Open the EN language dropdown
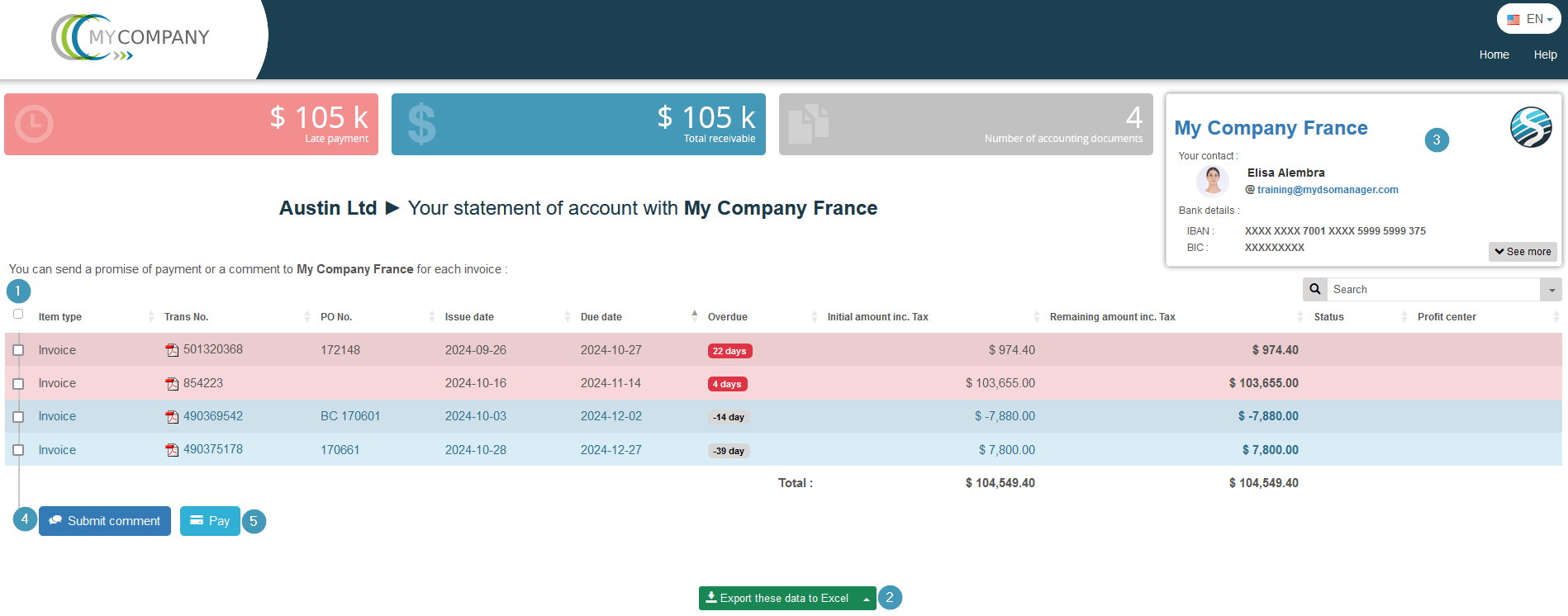1568x616 pixels. pos(1529,19)
